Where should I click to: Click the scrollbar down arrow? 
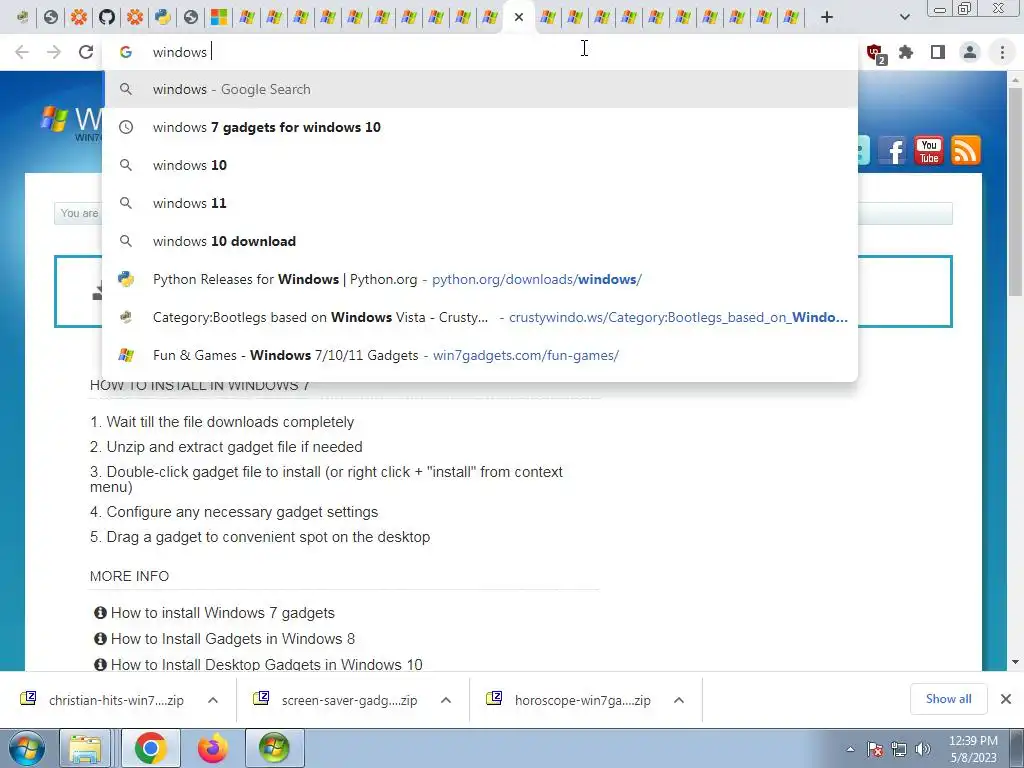[1015, 662]
